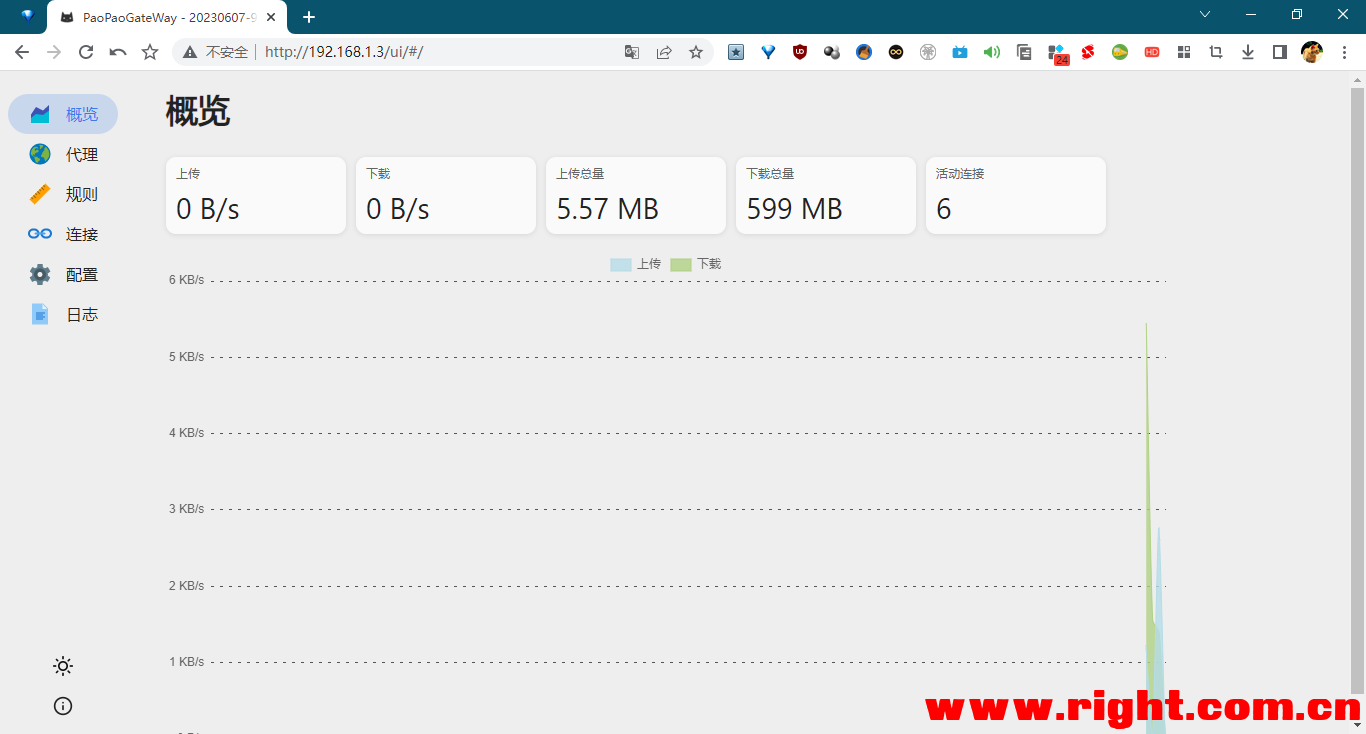1366x734 pixels.
Task: Click the undo-style toolbar arrow
Action: point(118,52)
